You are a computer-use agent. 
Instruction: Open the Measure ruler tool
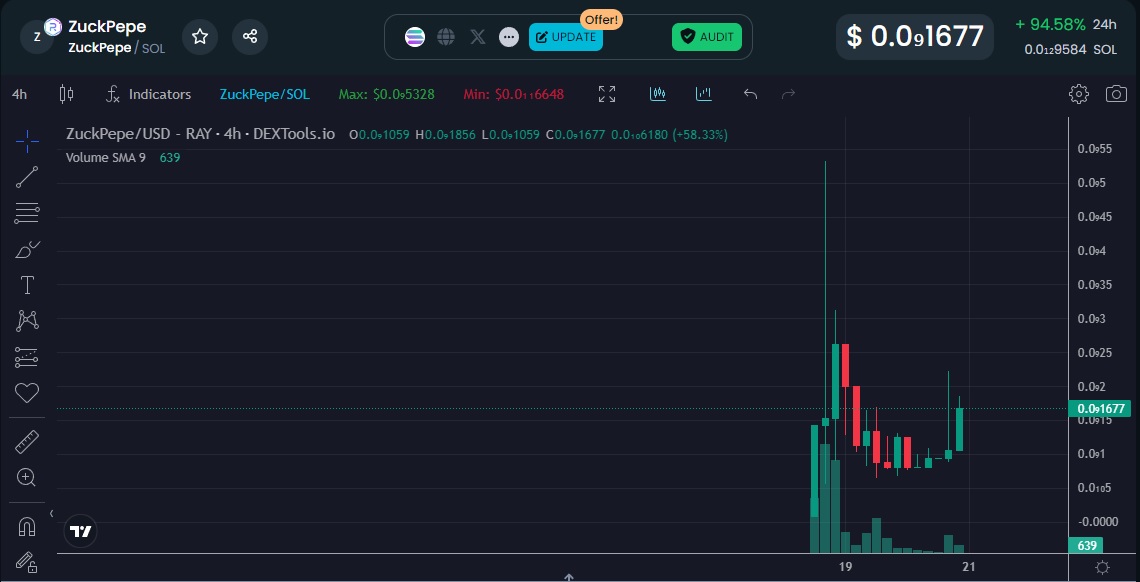(26, 441)
